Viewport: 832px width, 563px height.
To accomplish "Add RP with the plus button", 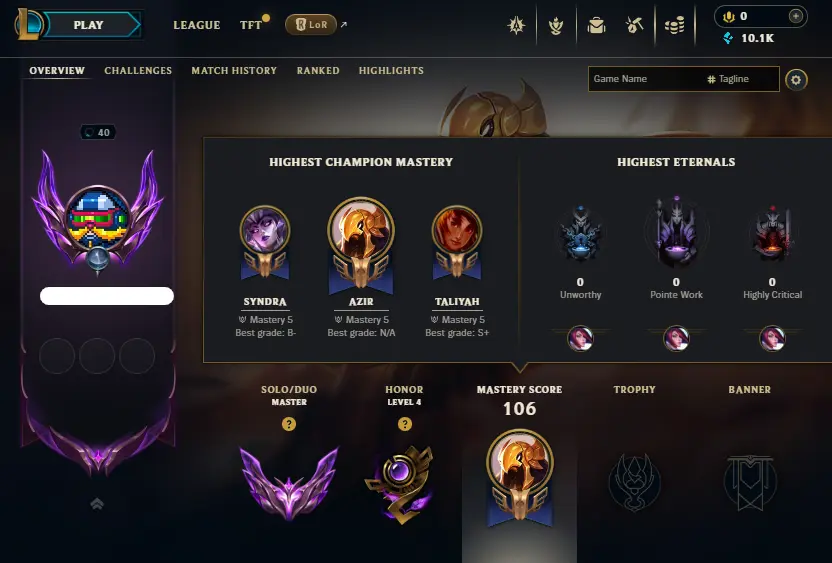I will tap(795, 16).
